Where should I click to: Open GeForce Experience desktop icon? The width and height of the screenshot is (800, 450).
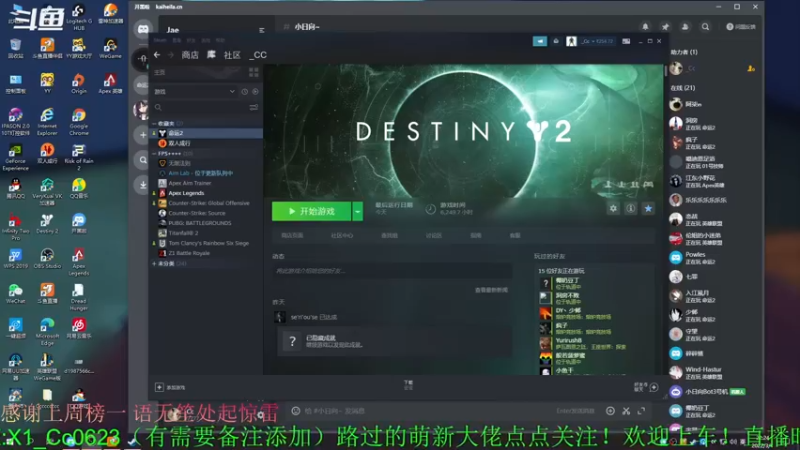tap(15, 158)
